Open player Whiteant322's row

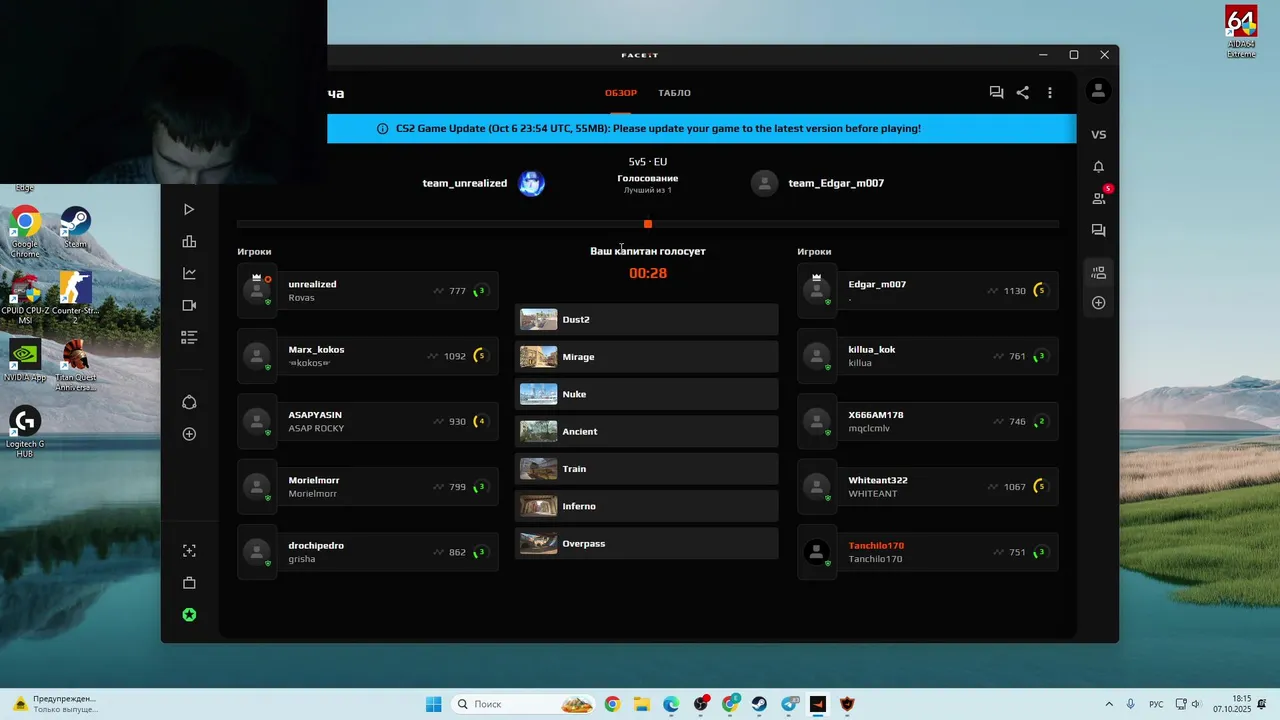[928, 487]
